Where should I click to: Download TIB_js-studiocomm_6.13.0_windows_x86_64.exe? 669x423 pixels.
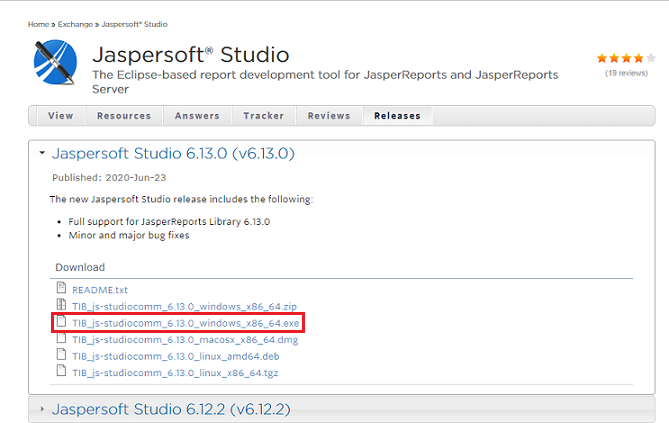click(x=186, y=323)
